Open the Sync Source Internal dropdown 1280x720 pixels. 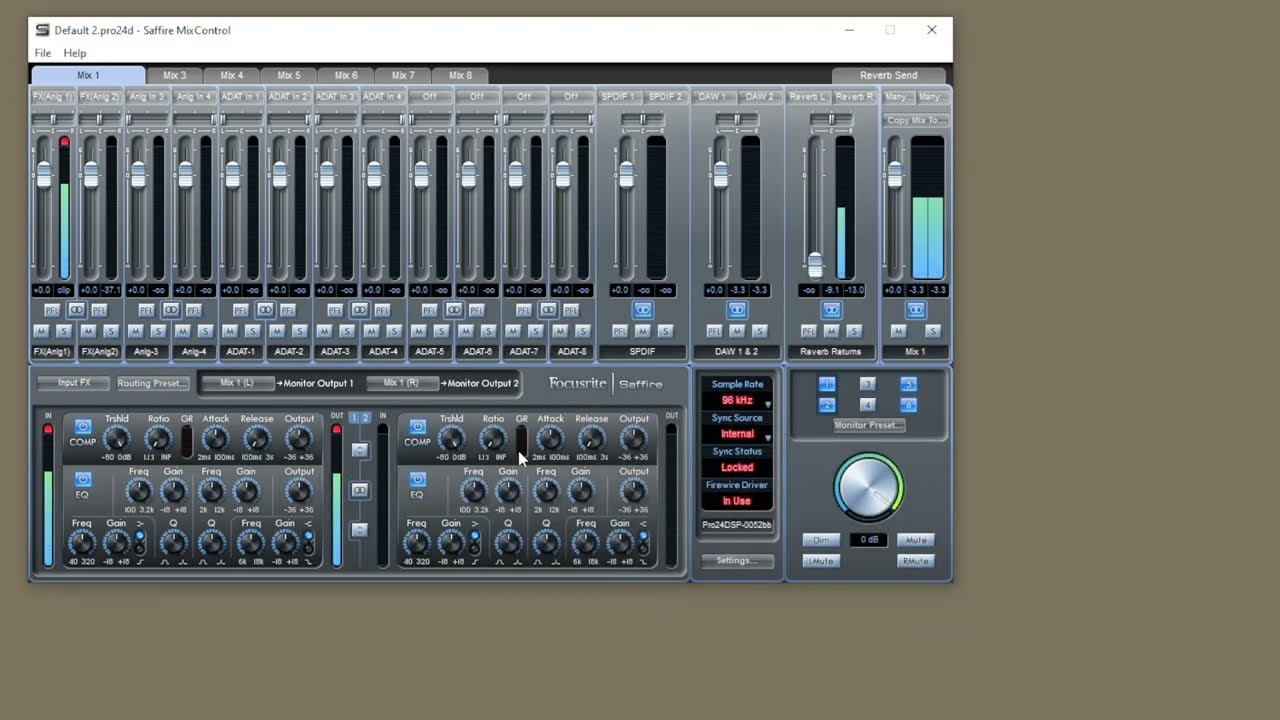(737, 434)
